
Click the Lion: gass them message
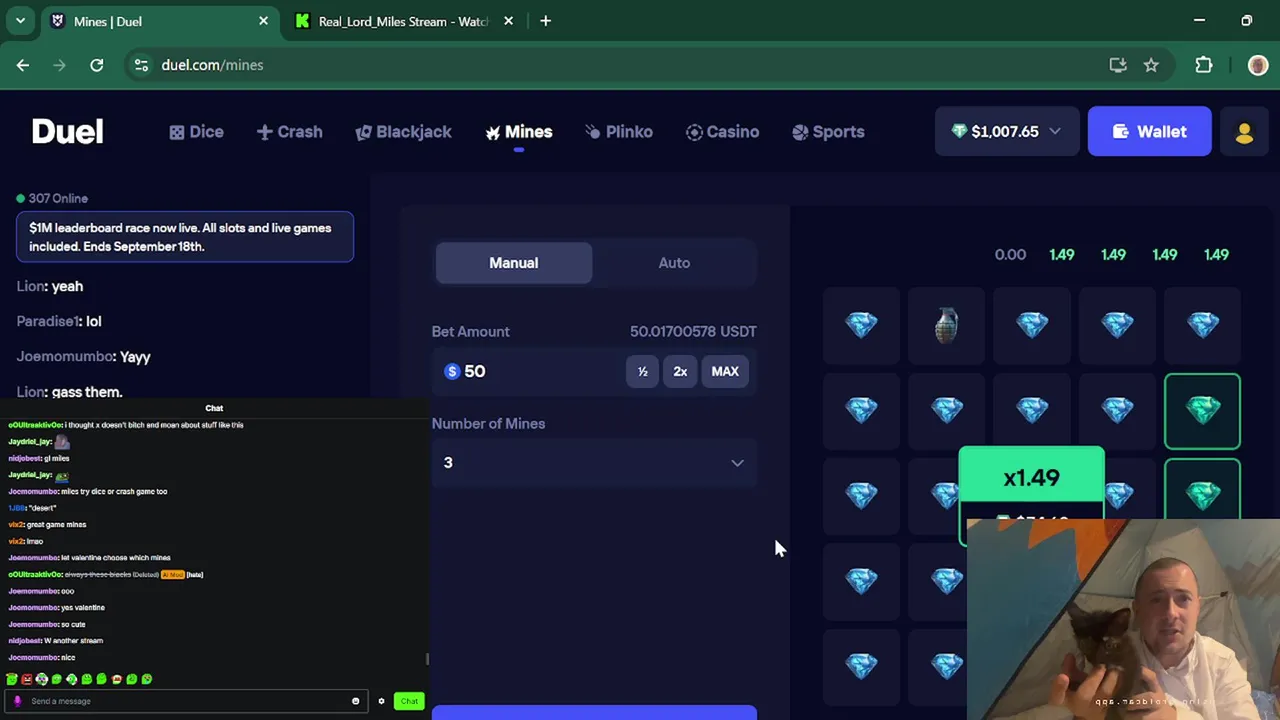pyautogui.click(x=70, y=392)
